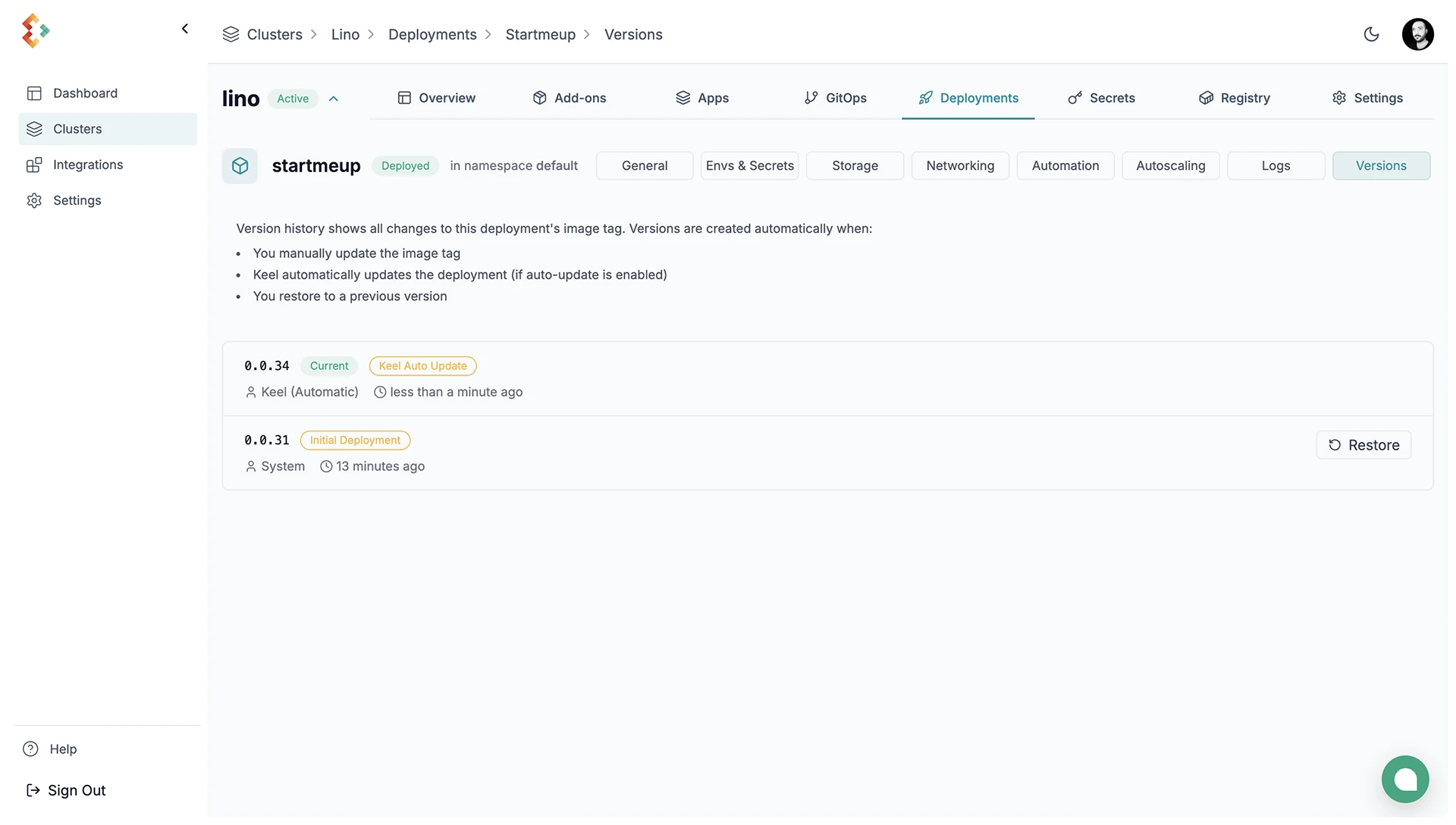This screenshot has width=1456, height=825.
Task: Open cluster Settings tab with gear icon
Action: (x=1367, y=98)
